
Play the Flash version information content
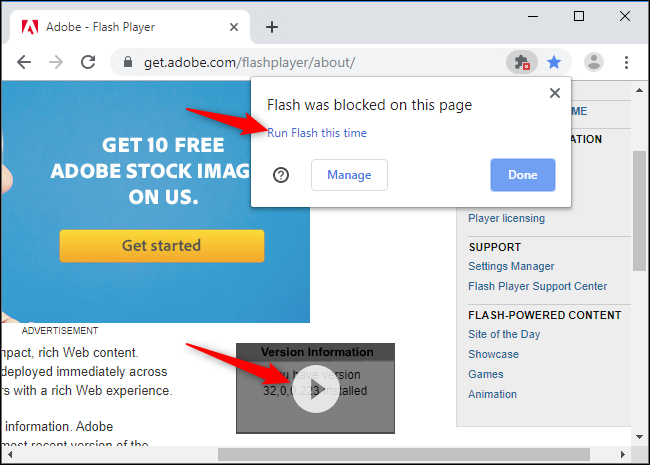click(x=316, y=389)
